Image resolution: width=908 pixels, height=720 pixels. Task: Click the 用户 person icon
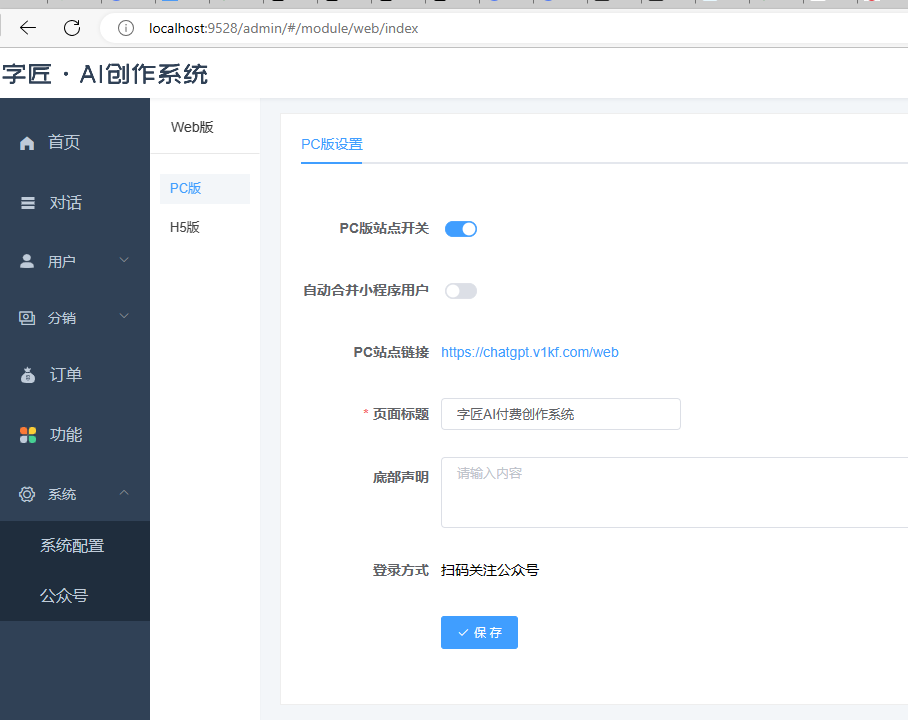(x=27, y=261)
